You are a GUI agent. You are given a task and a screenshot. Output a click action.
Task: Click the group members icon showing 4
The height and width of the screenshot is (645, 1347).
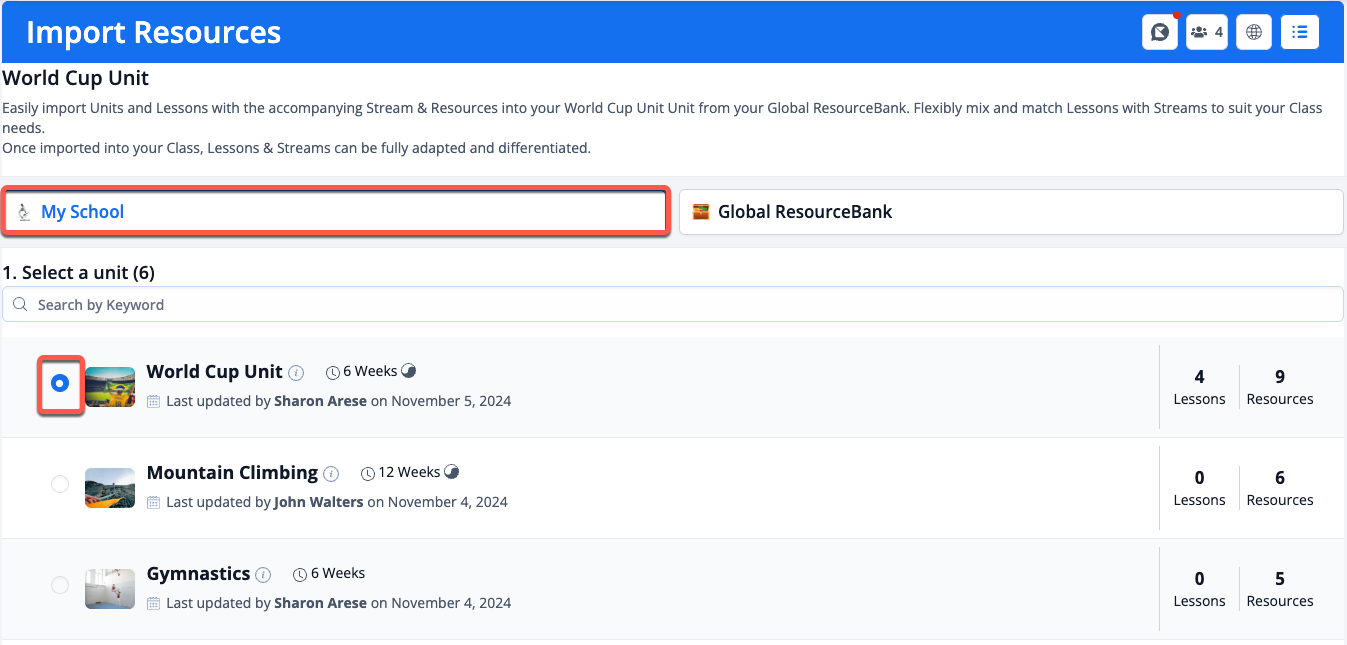[1207, 32]
